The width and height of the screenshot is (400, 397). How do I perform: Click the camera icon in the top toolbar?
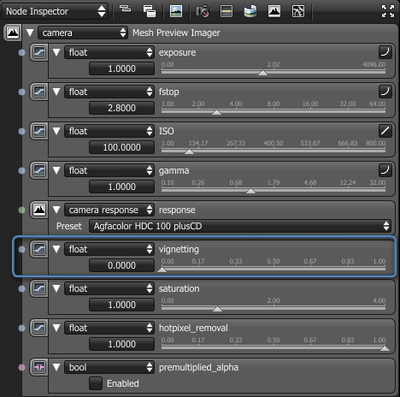click(x=203, y=11)
